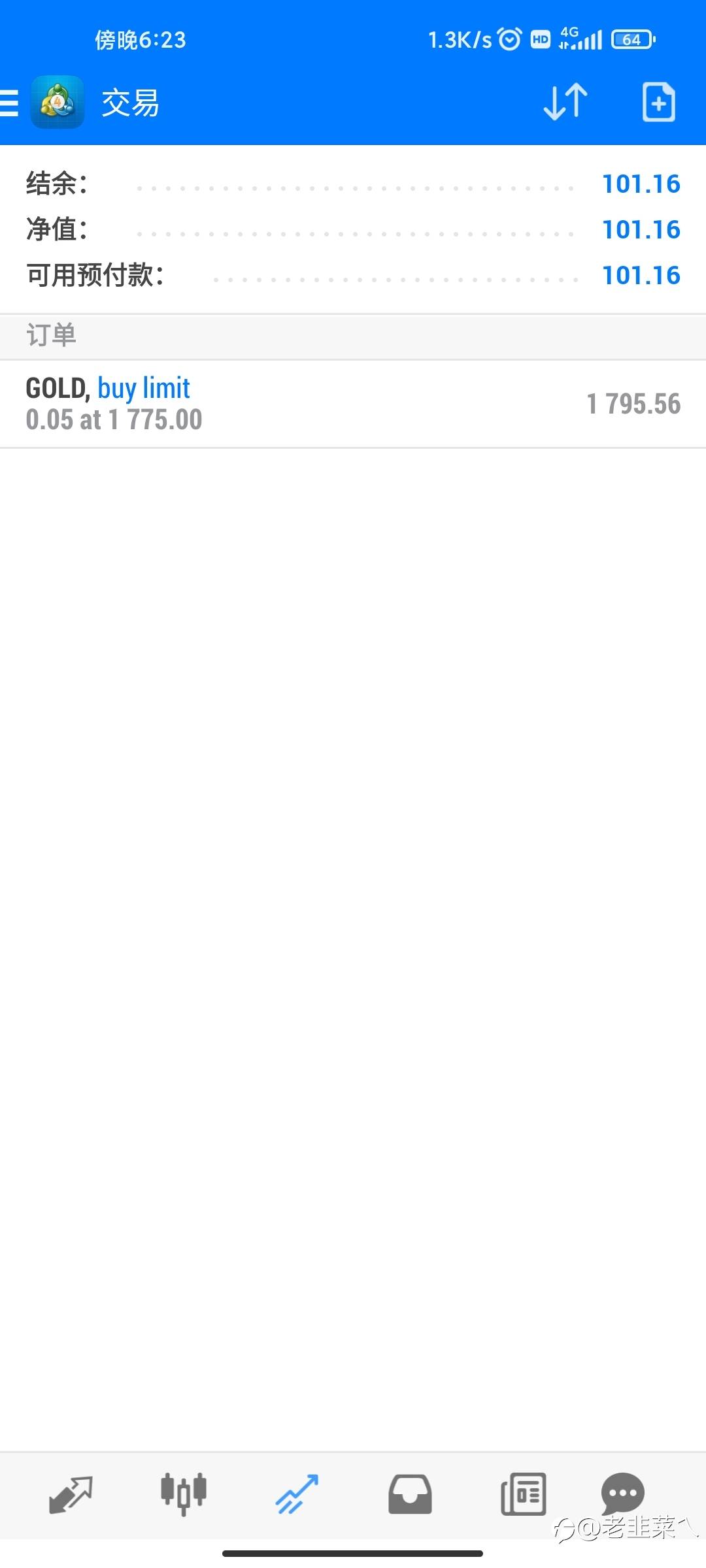Tap the 交易 page title
The image size is (706, 1568).
[x=130, y=103]
